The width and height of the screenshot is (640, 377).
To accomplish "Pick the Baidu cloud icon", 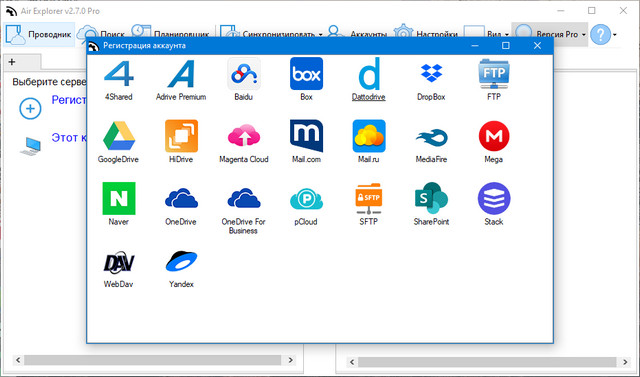I will point(244,74).
